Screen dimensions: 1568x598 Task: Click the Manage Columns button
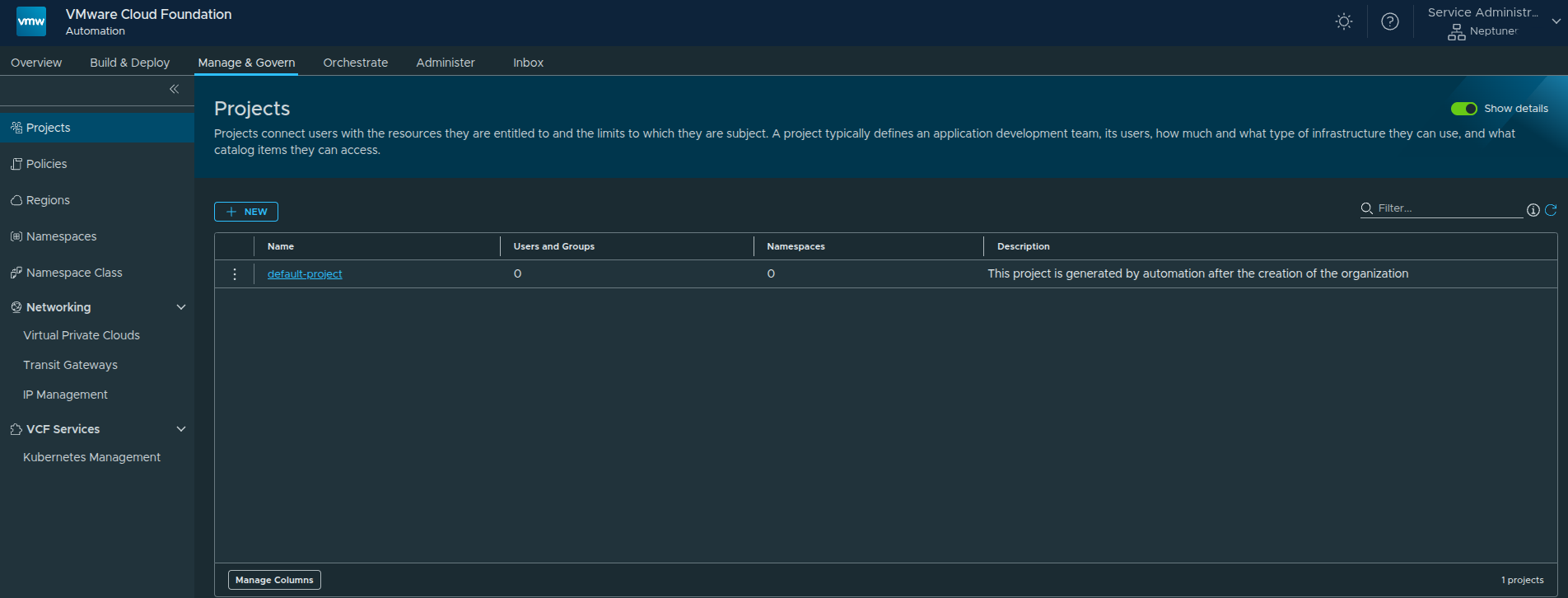(x=274, y=580)
